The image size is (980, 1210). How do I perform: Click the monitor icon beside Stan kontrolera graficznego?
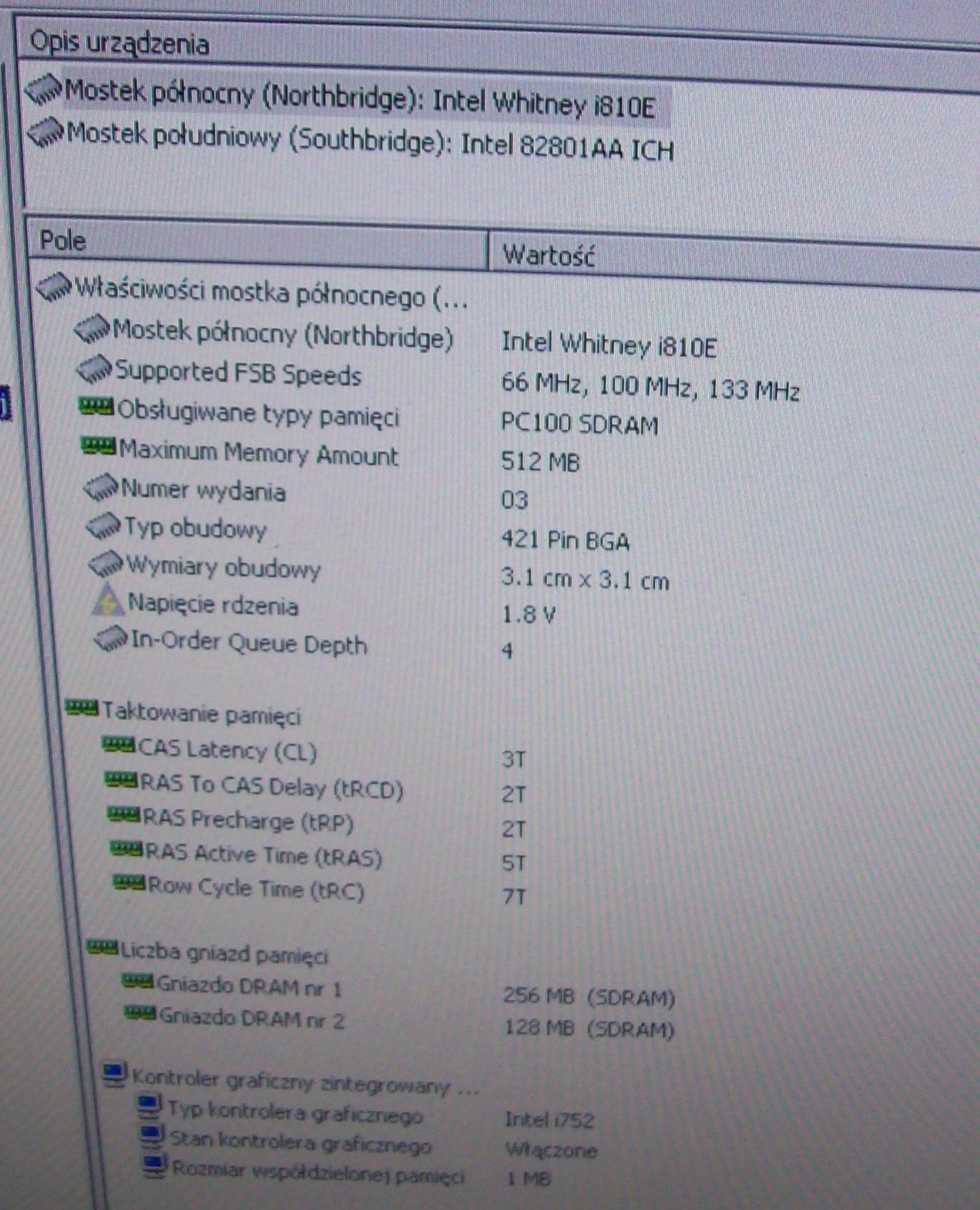(x=152, y=1136)
